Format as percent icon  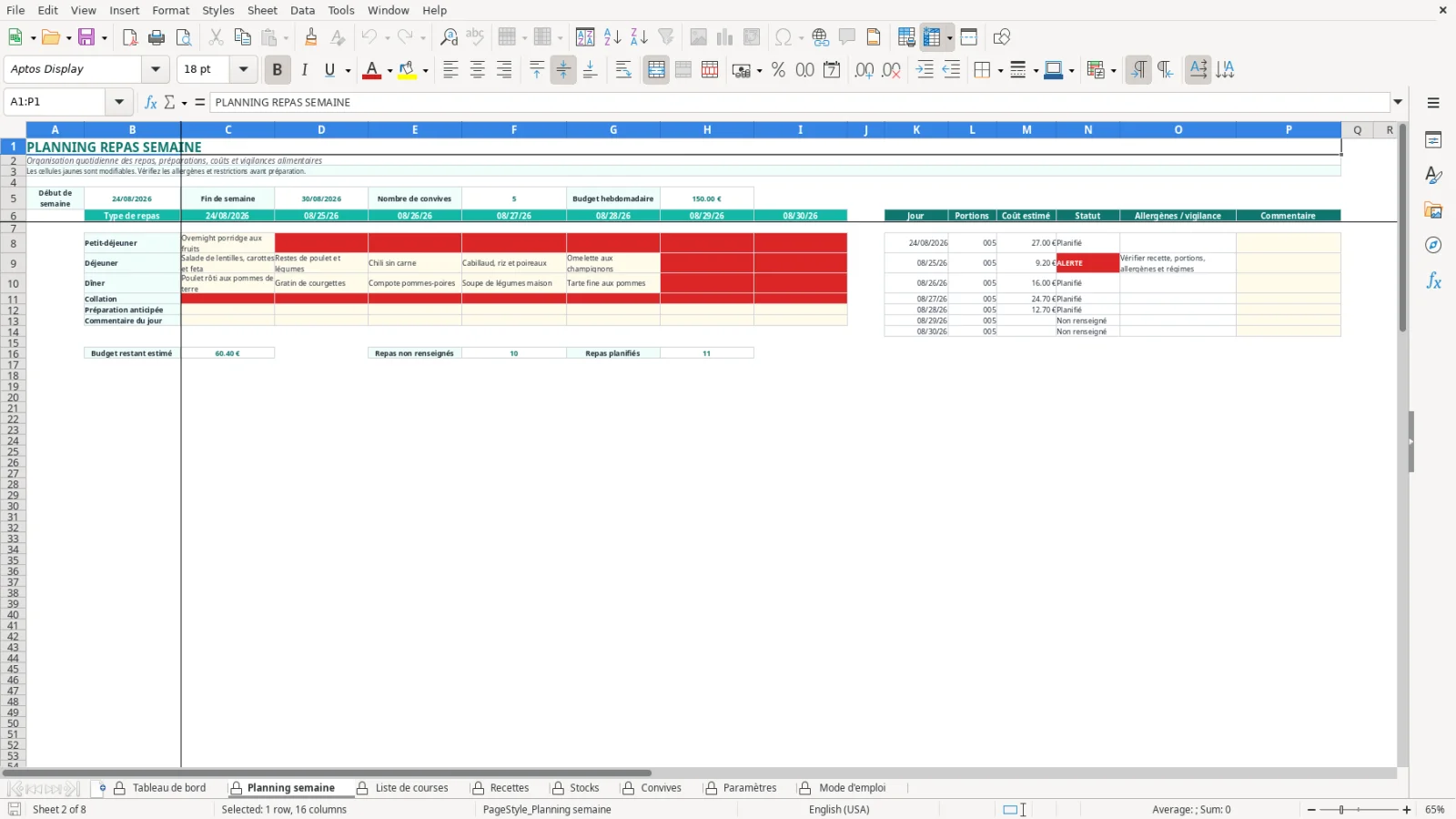pyautogui.click(x=778, y=70)
